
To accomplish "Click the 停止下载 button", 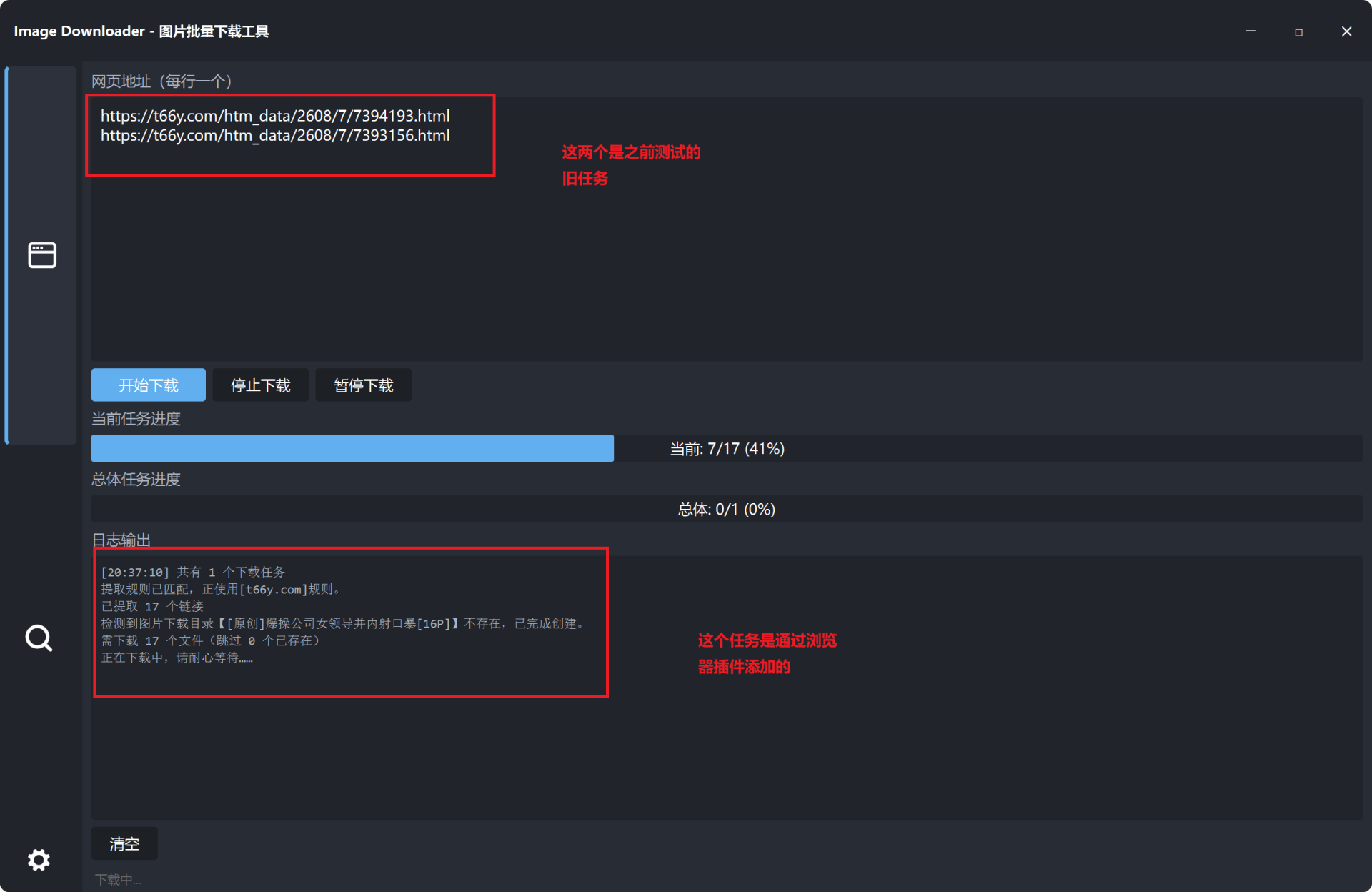I will (x=261, y=385).
